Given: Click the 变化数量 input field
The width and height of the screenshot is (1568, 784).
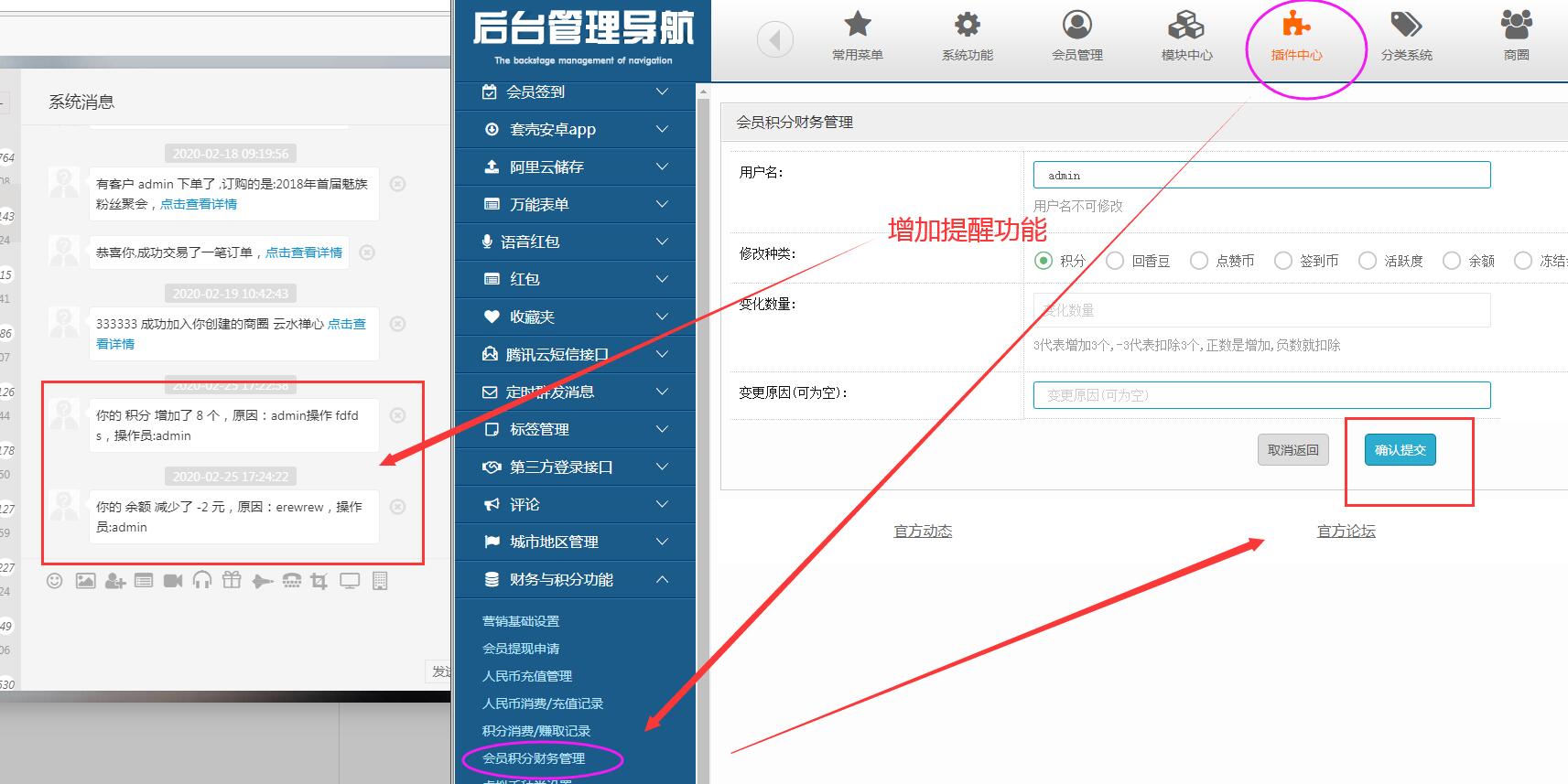Looking at the screenshot, I should [1261, 310].
